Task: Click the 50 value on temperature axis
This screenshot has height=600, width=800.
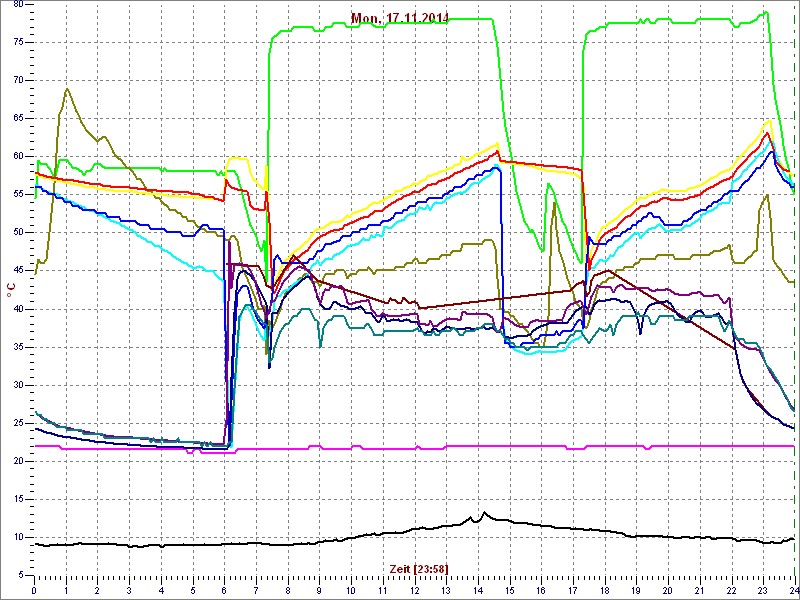Action: (17, 233)
